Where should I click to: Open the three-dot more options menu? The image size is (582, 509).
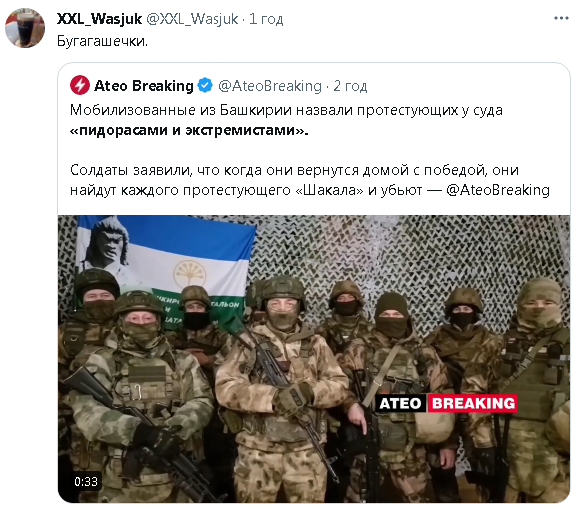pyautogui.click(x=561, y=18)
